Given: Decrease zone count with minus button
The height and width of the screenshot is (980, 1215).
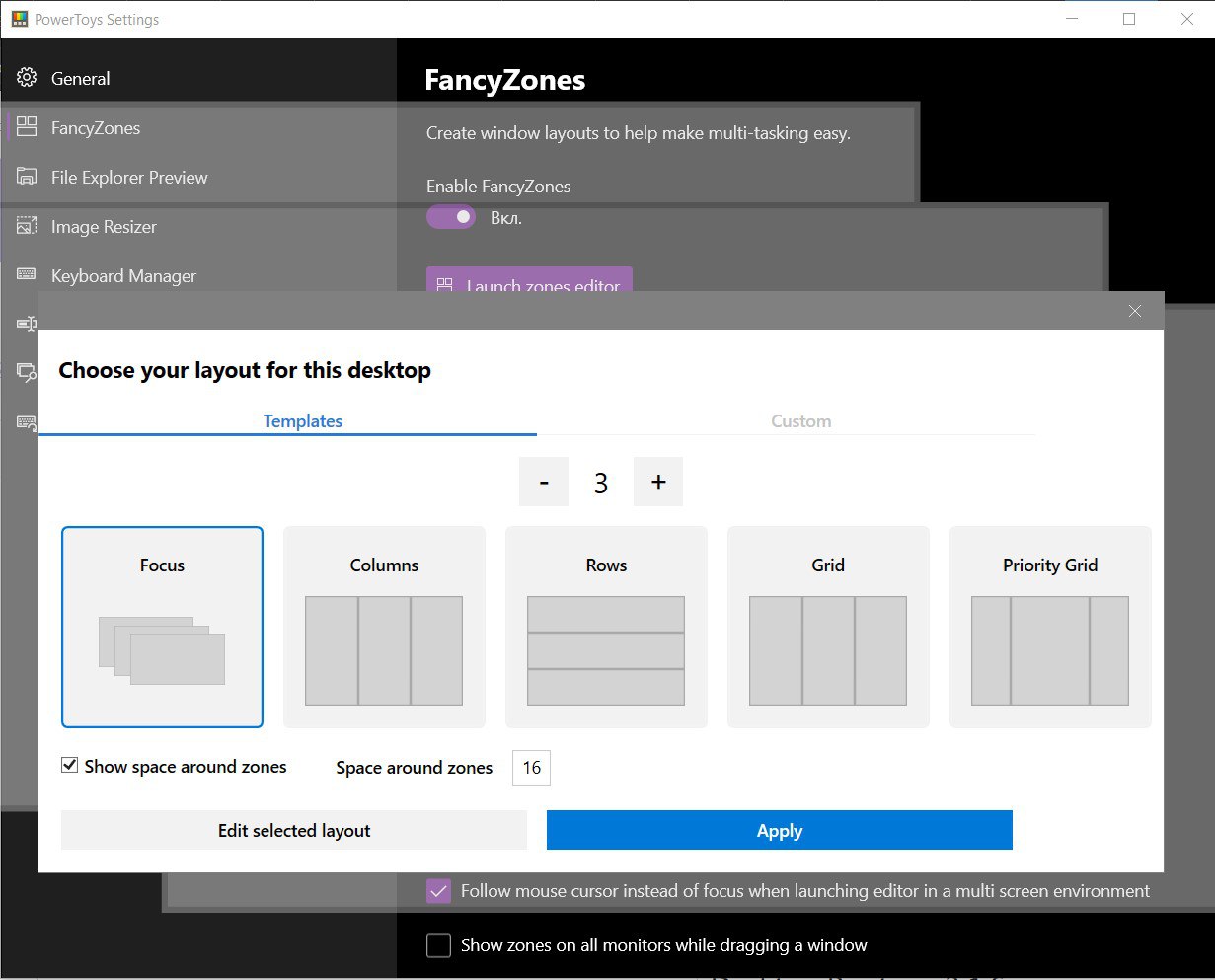Looking at the screenshot, I should (544, 482).
